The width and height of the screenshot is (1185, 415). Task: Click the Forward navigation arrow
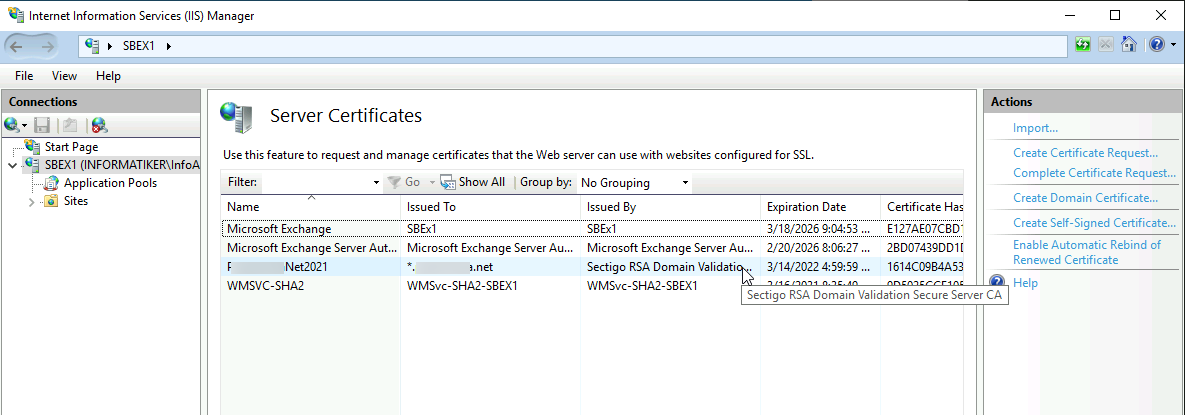(47, 46)
